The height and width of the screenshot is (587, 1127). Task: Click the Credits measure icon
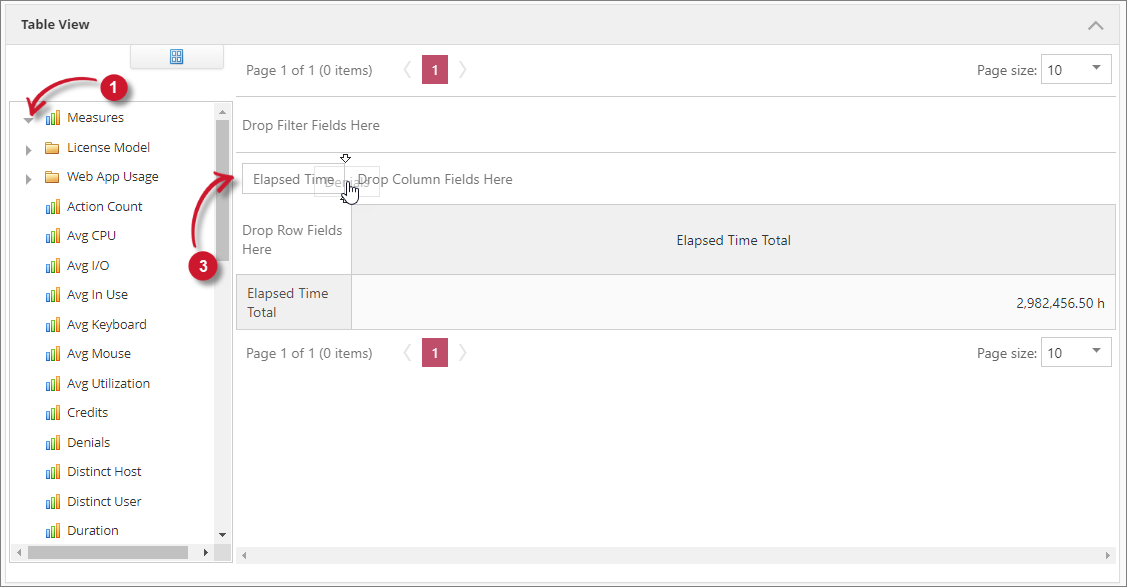tap(53, 413)
